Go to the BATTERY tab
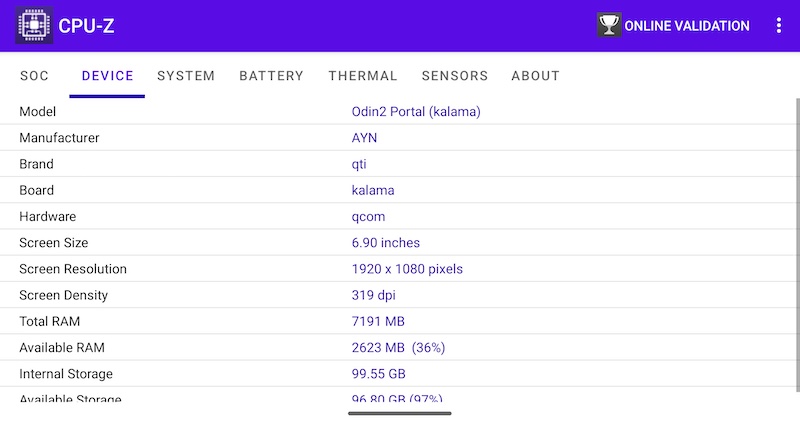Image resolution: width=800 pixels, height=425 pixels. click(x=271, y=76)
